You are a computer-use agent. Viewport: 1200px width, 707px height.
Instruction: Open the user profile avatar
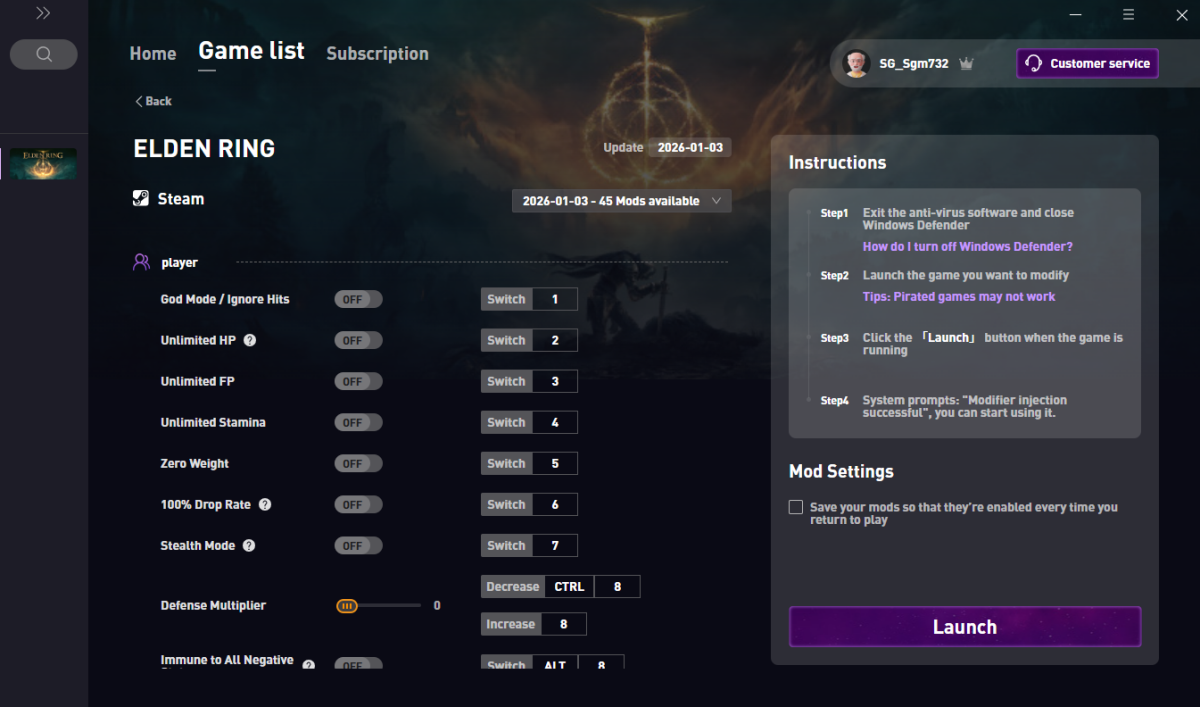point(856,63)
